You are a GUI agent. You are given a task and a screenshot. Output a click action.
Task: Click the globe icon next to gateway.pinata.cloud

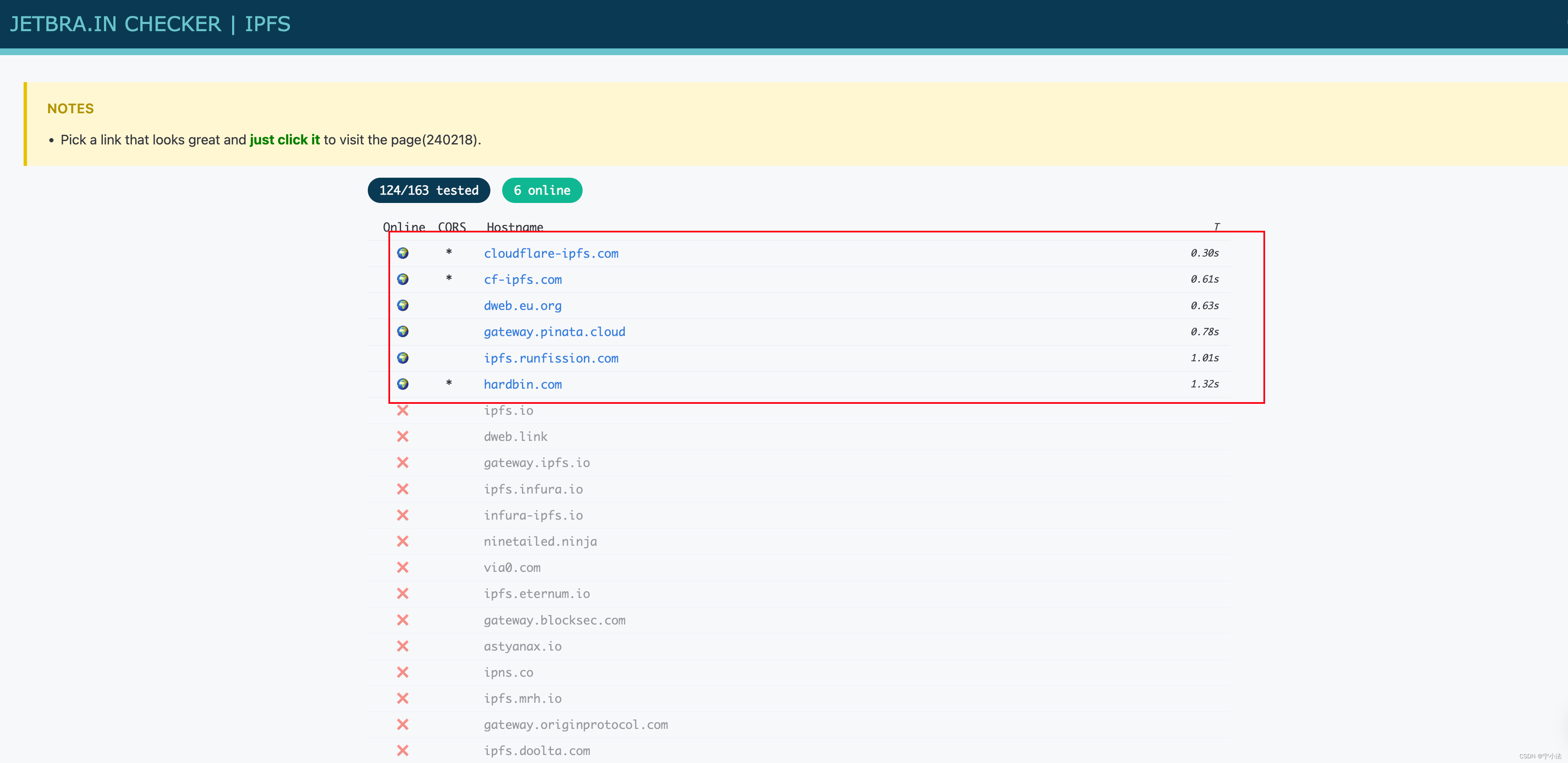point(404,332)
